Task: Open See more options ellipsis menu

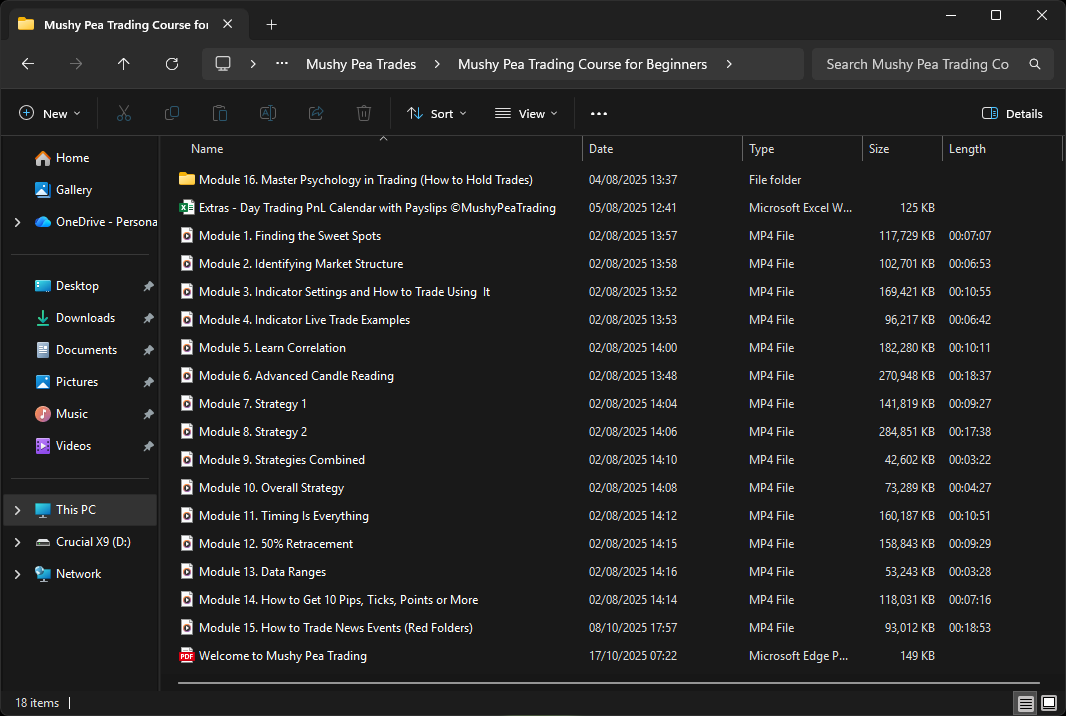Action: coord(599,114)
